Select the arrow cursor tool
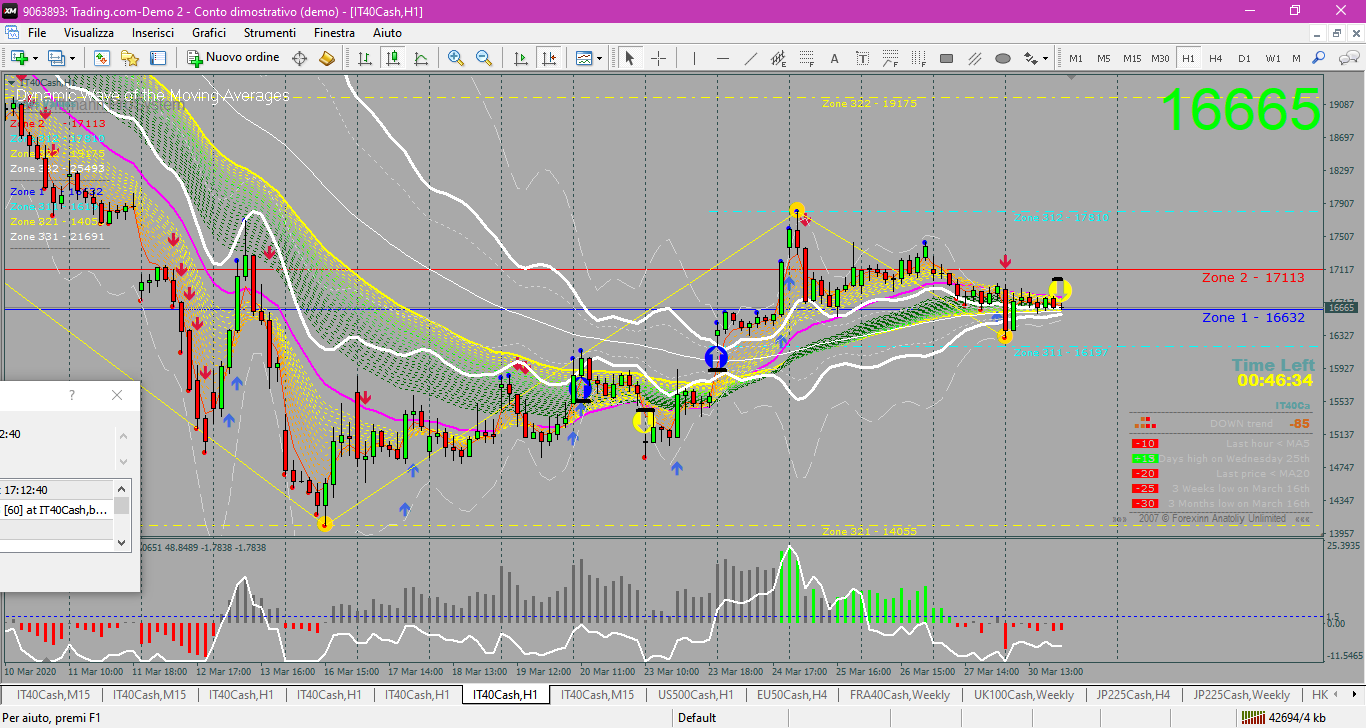The image size is (1366, 728). tap(630, 58)
